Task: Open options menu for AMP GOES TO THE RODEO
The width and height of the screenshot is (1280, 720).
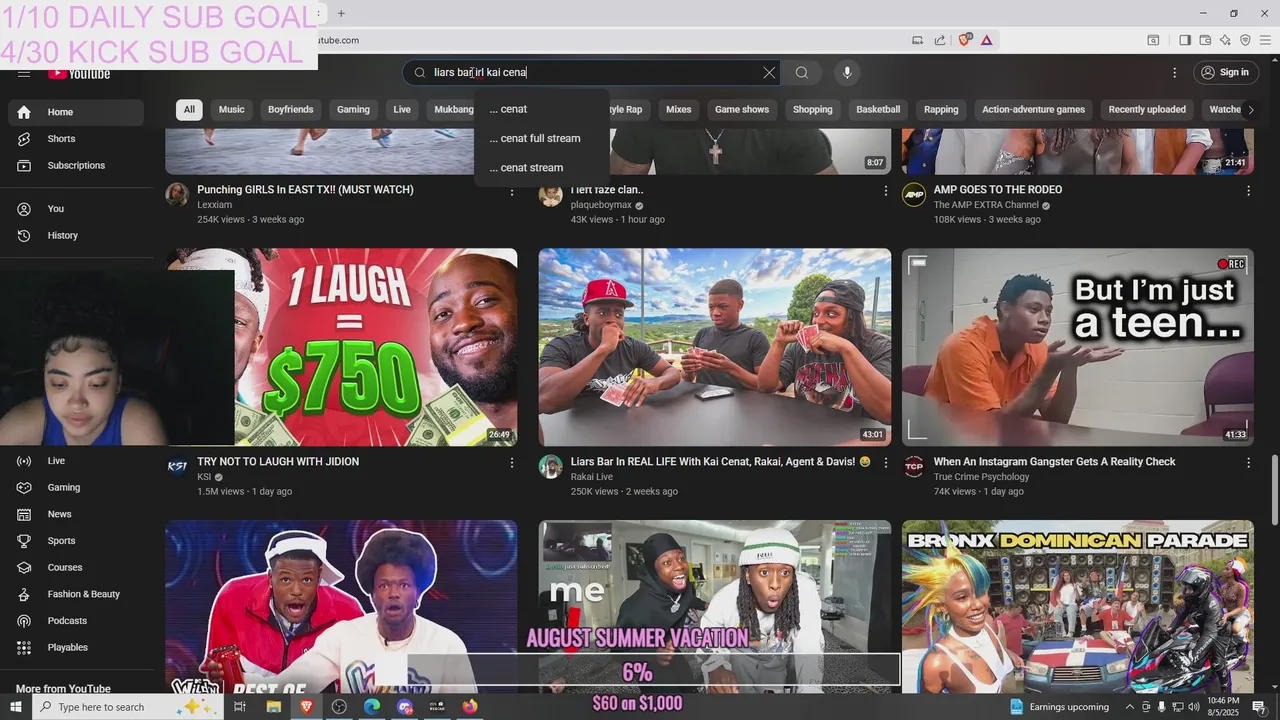Action: click(1248, 190)
